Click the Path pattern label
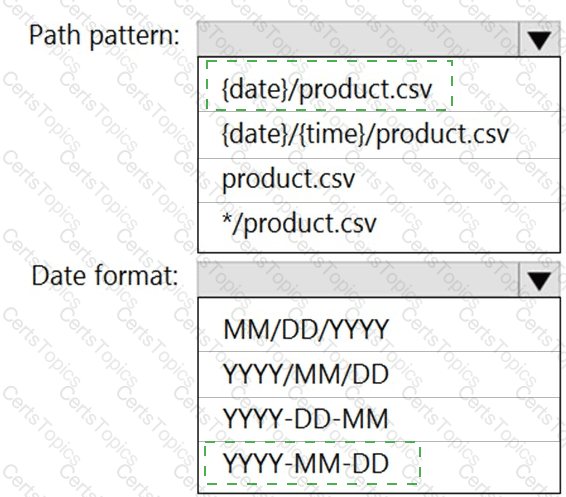The height and width of the screenshot is (497, 566). 104,37
